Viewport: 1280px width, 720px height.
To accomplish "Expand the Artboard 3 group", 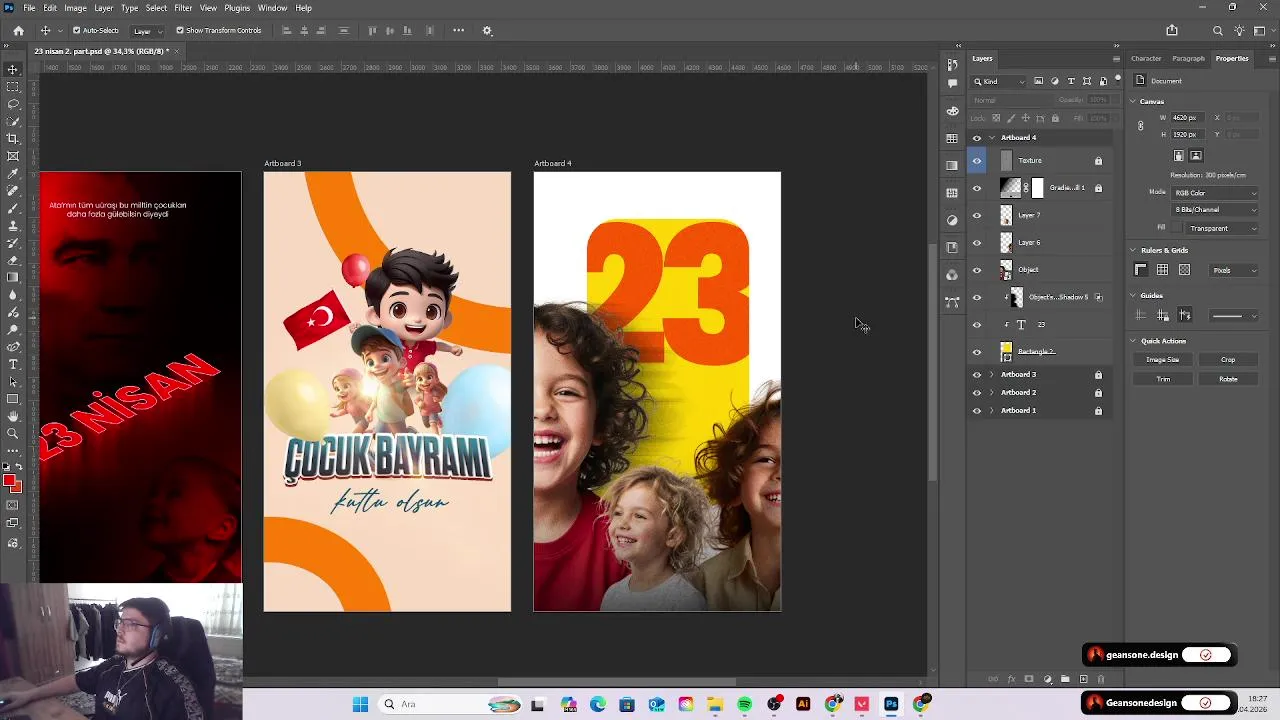I will 992,375.
